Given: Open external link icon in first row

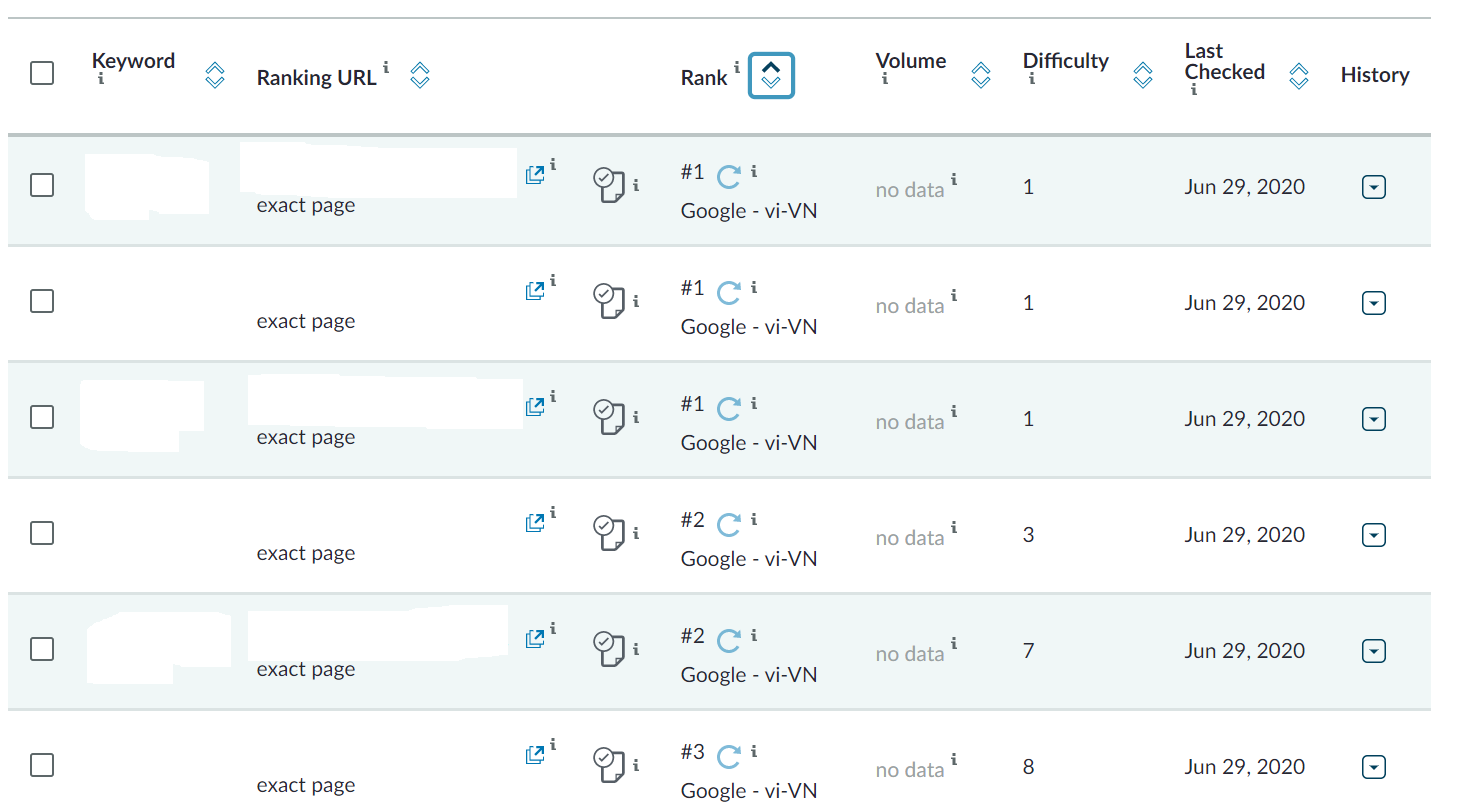Looking at the screenshot, I should tap(535, 175).
